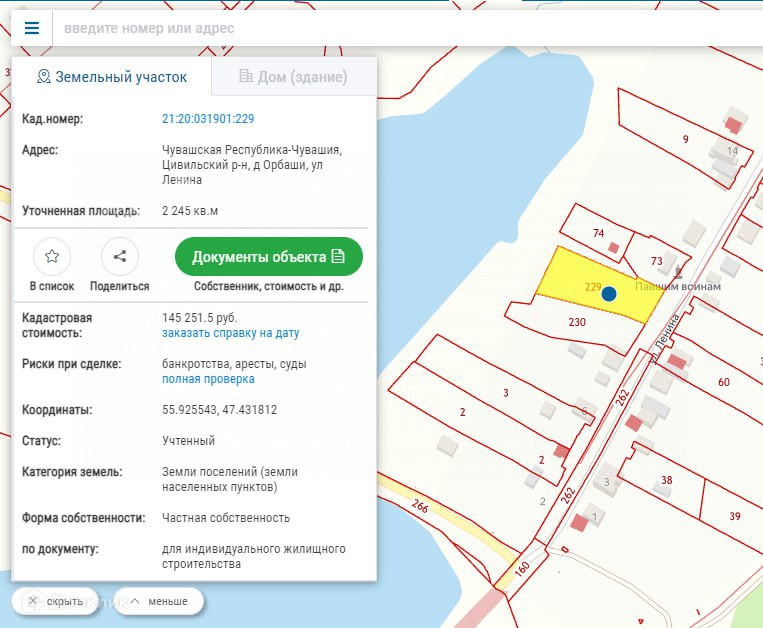Click the 'Документы объекта' green button
Image resolution: width=763 pixels, height=628 pixels.
[268, 257]
